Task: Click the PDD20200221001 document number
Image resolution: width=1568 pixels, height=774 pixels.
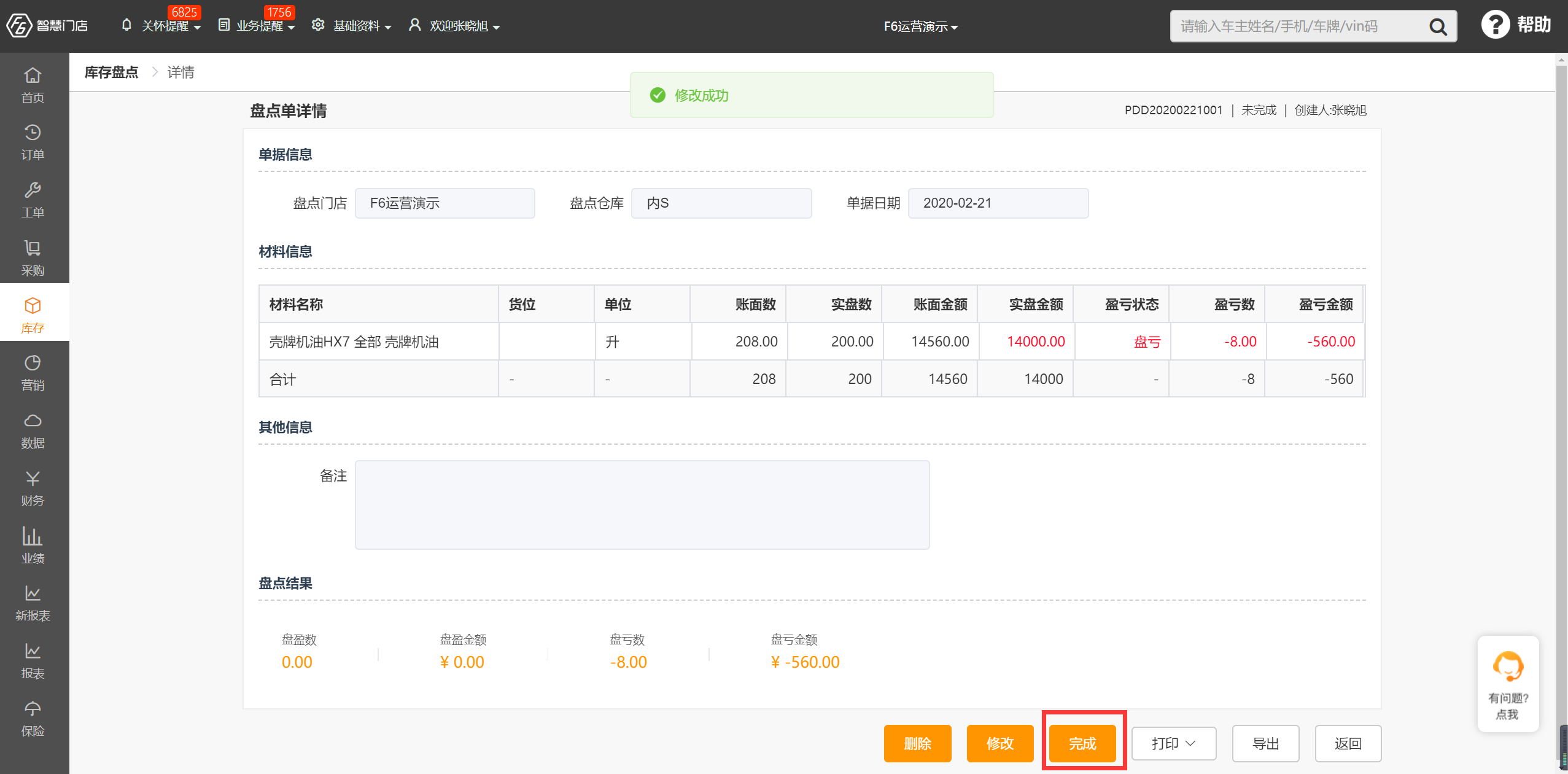Action: click(x=1173, y=110)
